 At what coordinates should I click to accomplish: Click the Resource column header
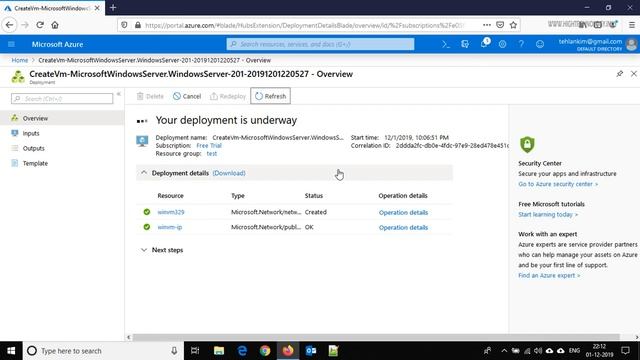(171, 196)
